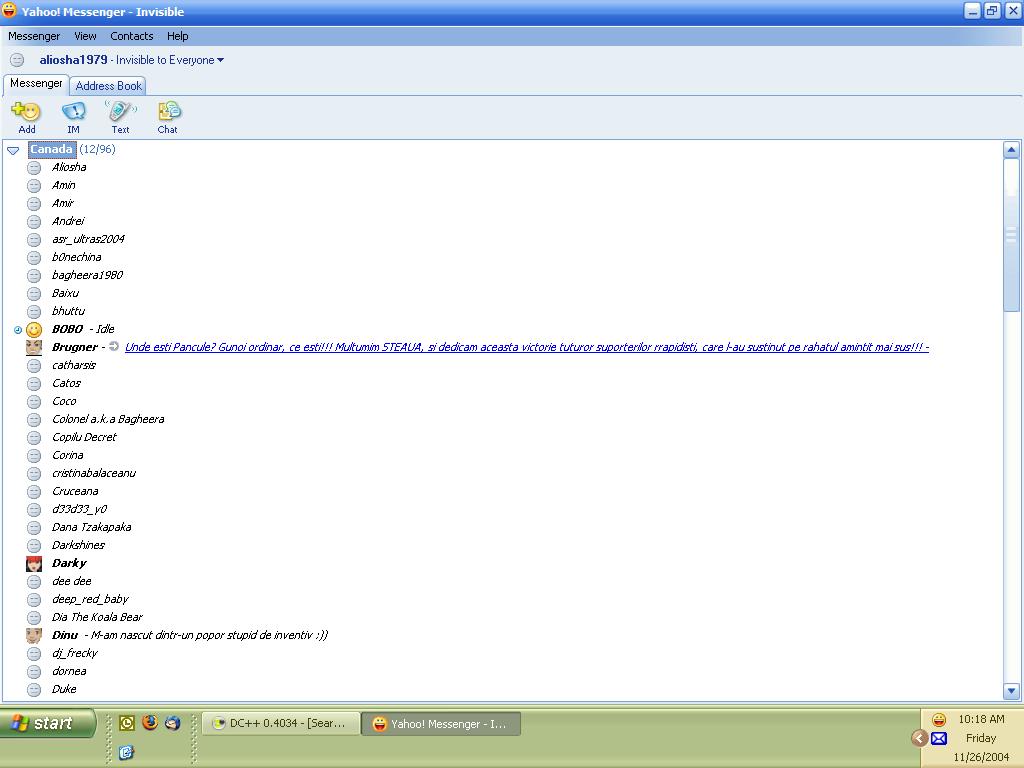
Task: Switch to the DC++ taskbar window
Action: click(281, 723)
